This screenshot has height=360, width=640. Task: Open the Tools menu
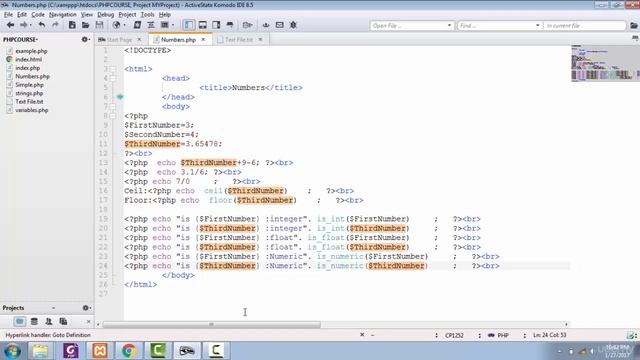coord(147,14)
